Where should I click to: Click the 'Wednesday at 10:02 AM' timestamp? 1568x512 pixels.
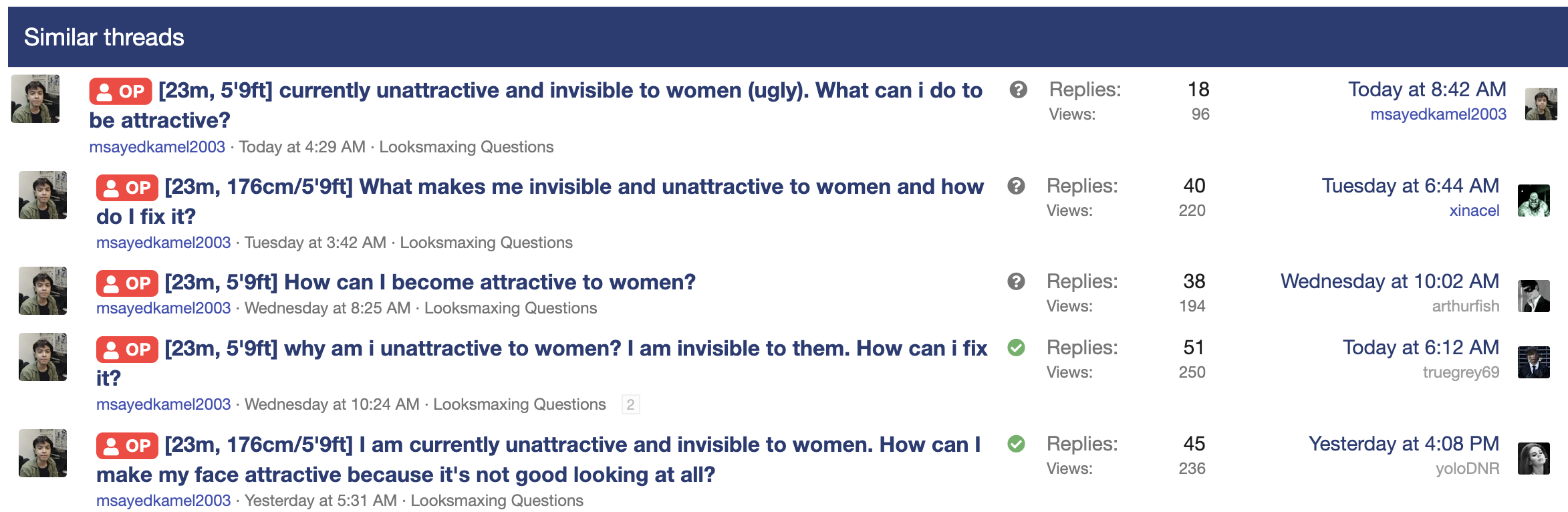(x=1390, y=281)
